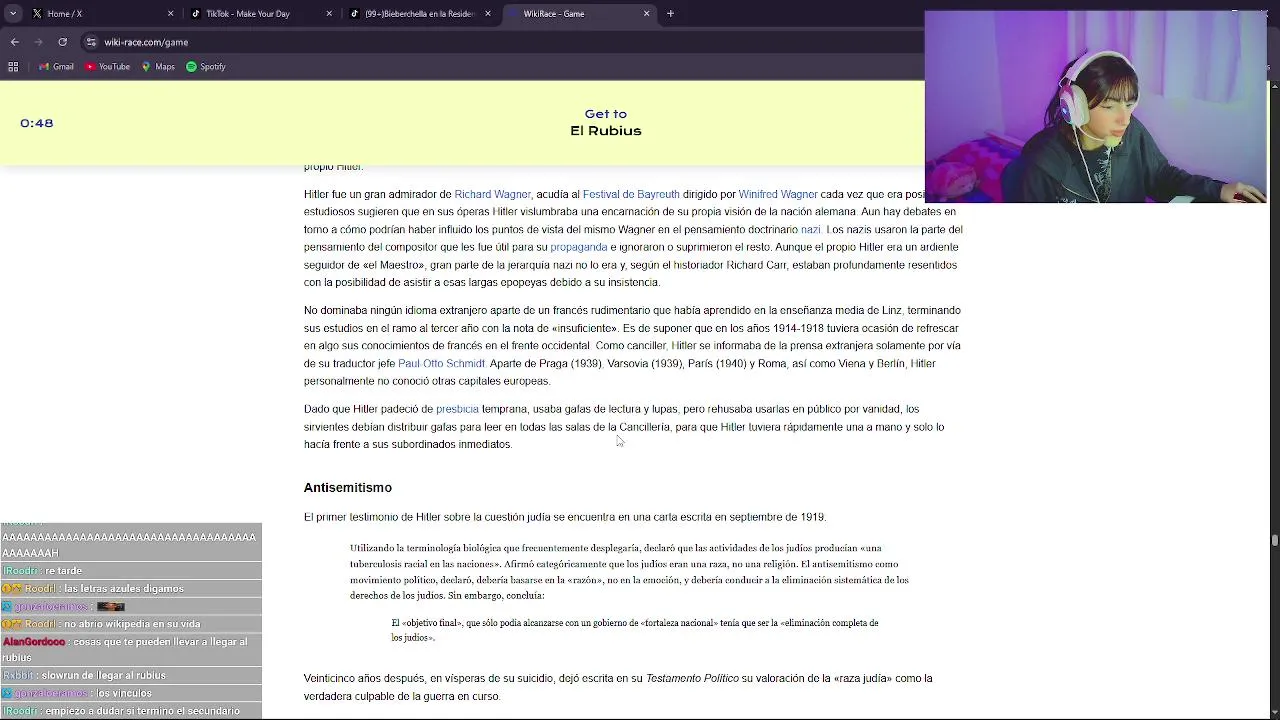Click the streamer webcam overlay
This screenshot has height=720, width=1280.
coord(1095,107)
